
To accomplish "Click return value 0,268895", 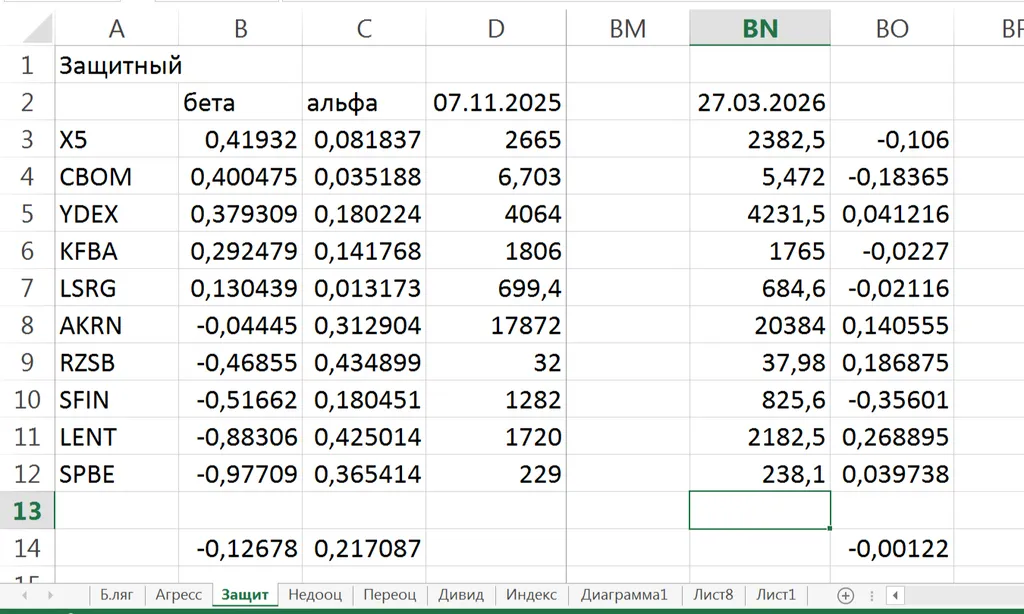I will coord(892,436).
